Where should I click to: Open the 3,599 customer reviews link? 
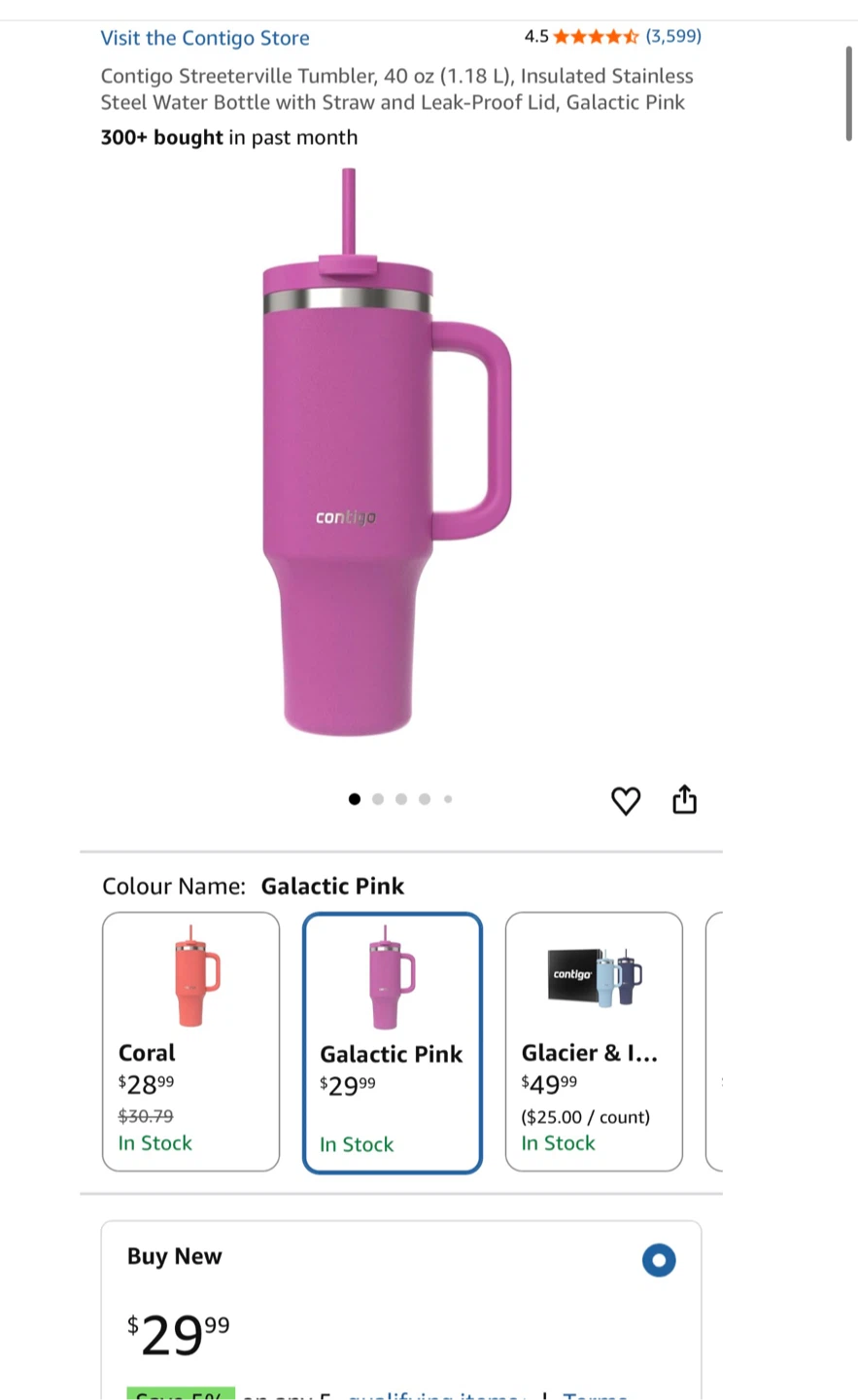coord(673,36)
